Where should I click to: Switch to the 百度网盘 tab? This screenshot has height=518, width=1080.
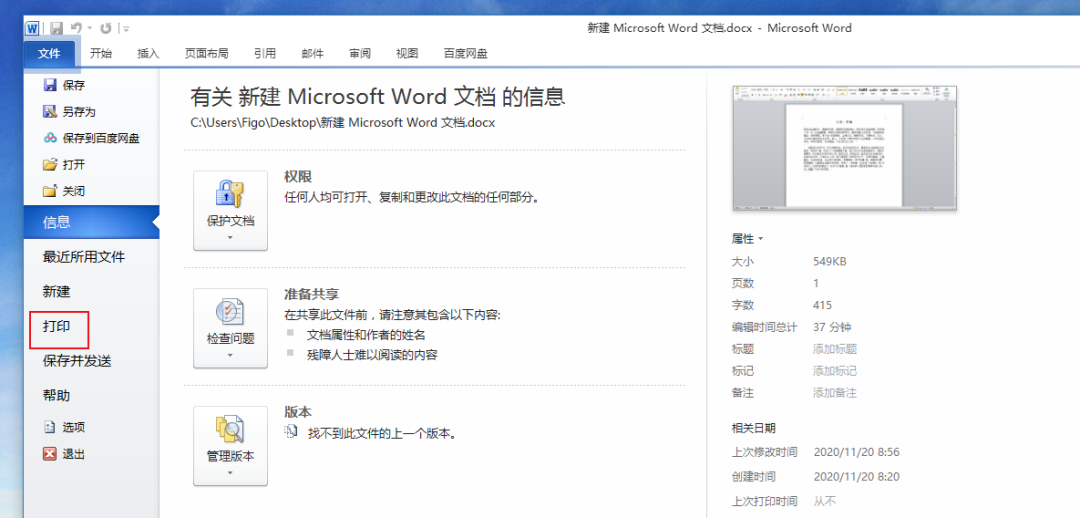pyautogui.click(x=466, y=53)
